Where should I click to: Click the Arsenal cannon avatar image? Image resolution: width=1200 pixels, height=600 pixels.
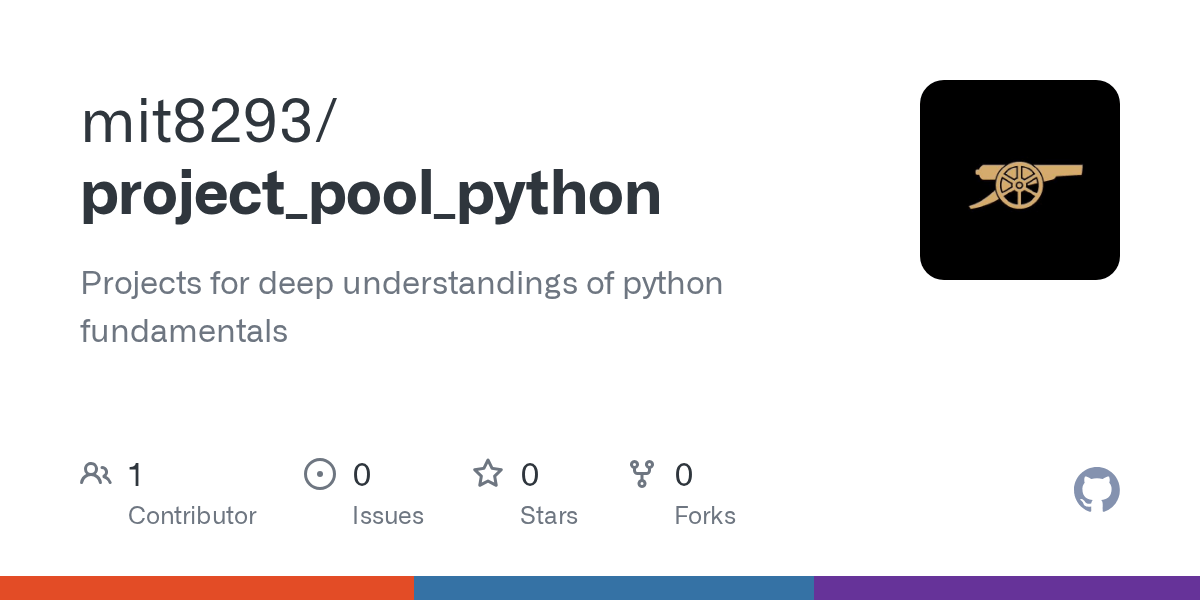coord(1020,179)
